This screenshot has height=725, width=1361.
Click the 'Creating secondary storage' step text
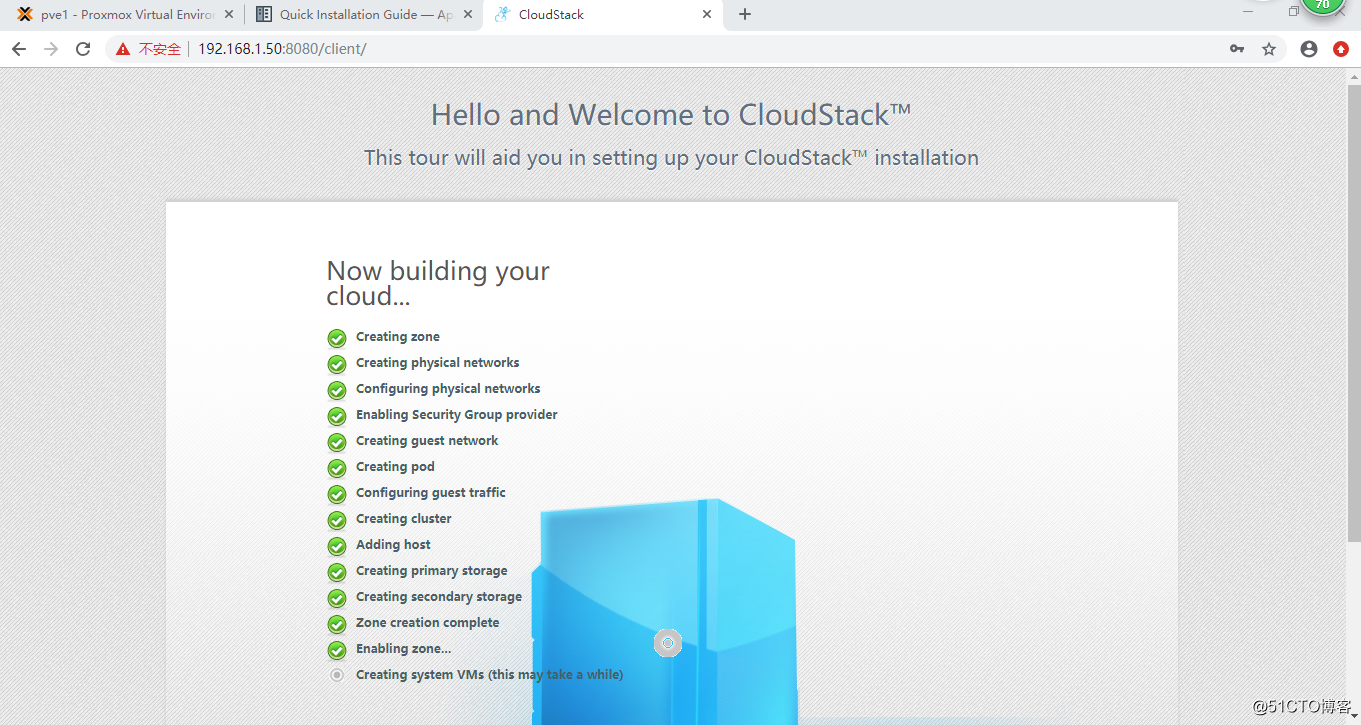coord(439,597)
